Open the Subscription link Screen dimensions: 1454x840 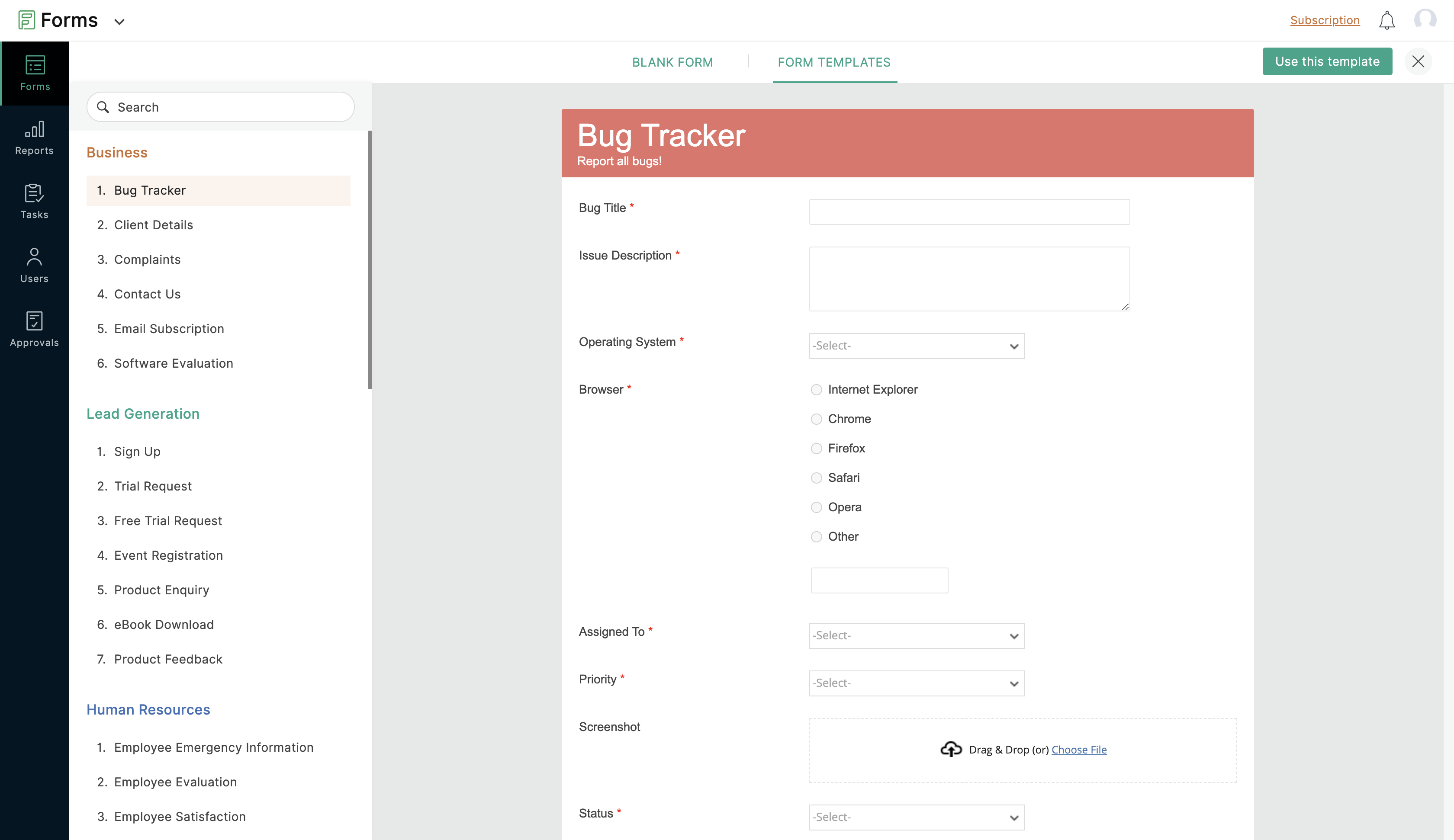coord(1325,19)
